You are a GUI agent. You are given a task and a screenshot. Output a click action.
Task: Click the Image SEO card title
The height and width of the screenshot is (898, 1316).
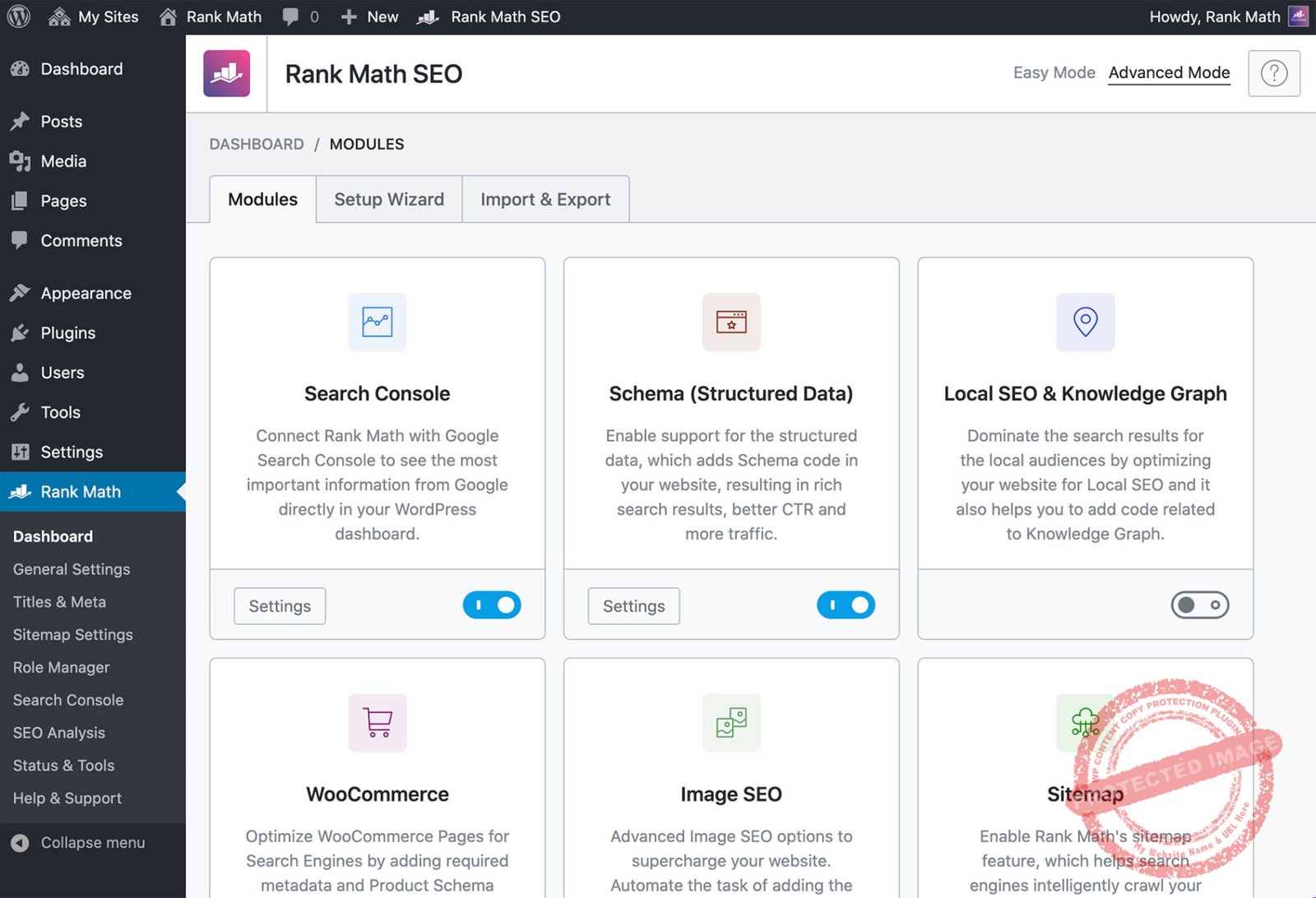pyautogui.click(x=731, y=794)
